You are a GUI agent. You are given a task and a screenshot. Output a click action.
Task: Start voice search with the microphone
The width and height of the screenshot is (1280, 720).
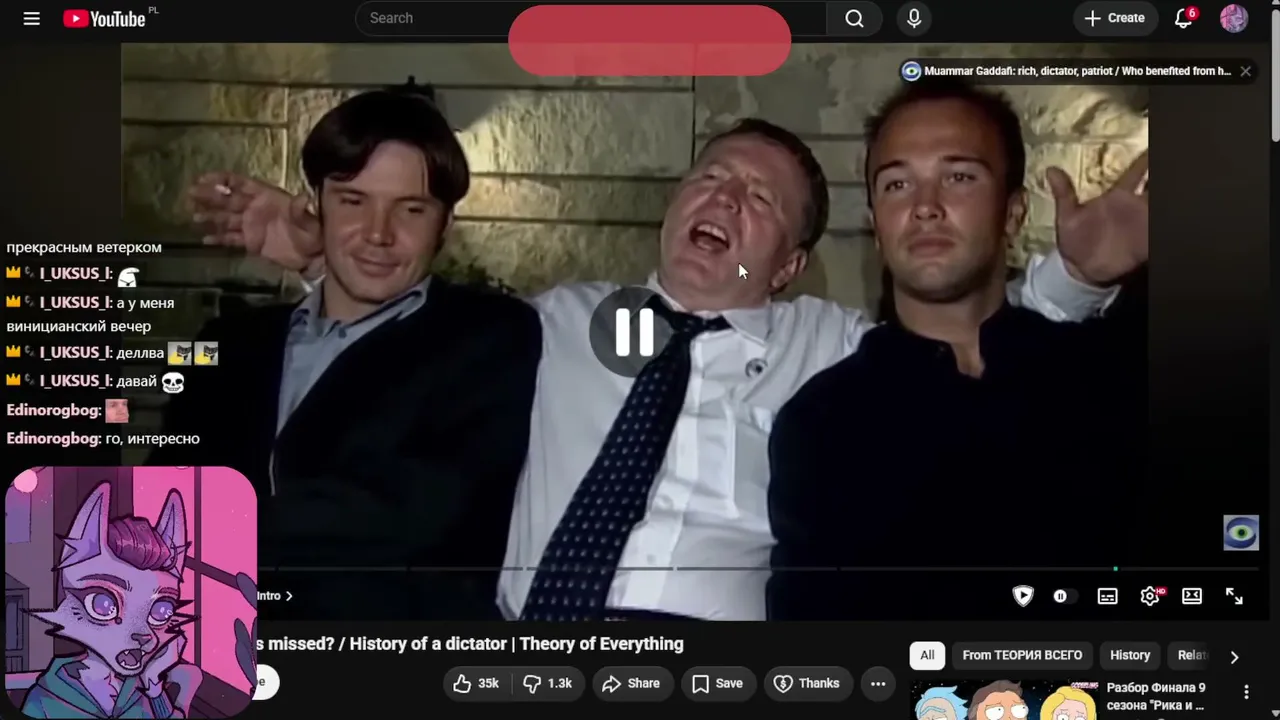point(914,18)
